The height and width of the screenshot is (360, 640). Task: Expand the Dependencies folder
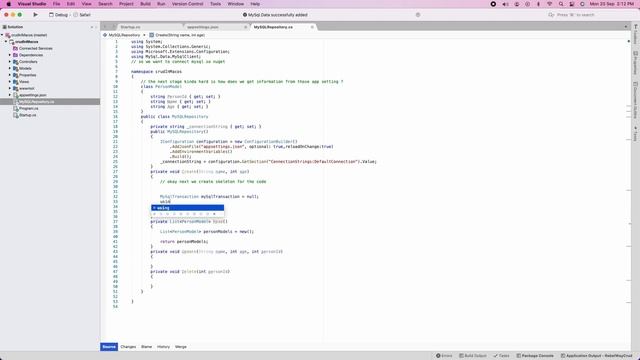[x=10, y=55]
